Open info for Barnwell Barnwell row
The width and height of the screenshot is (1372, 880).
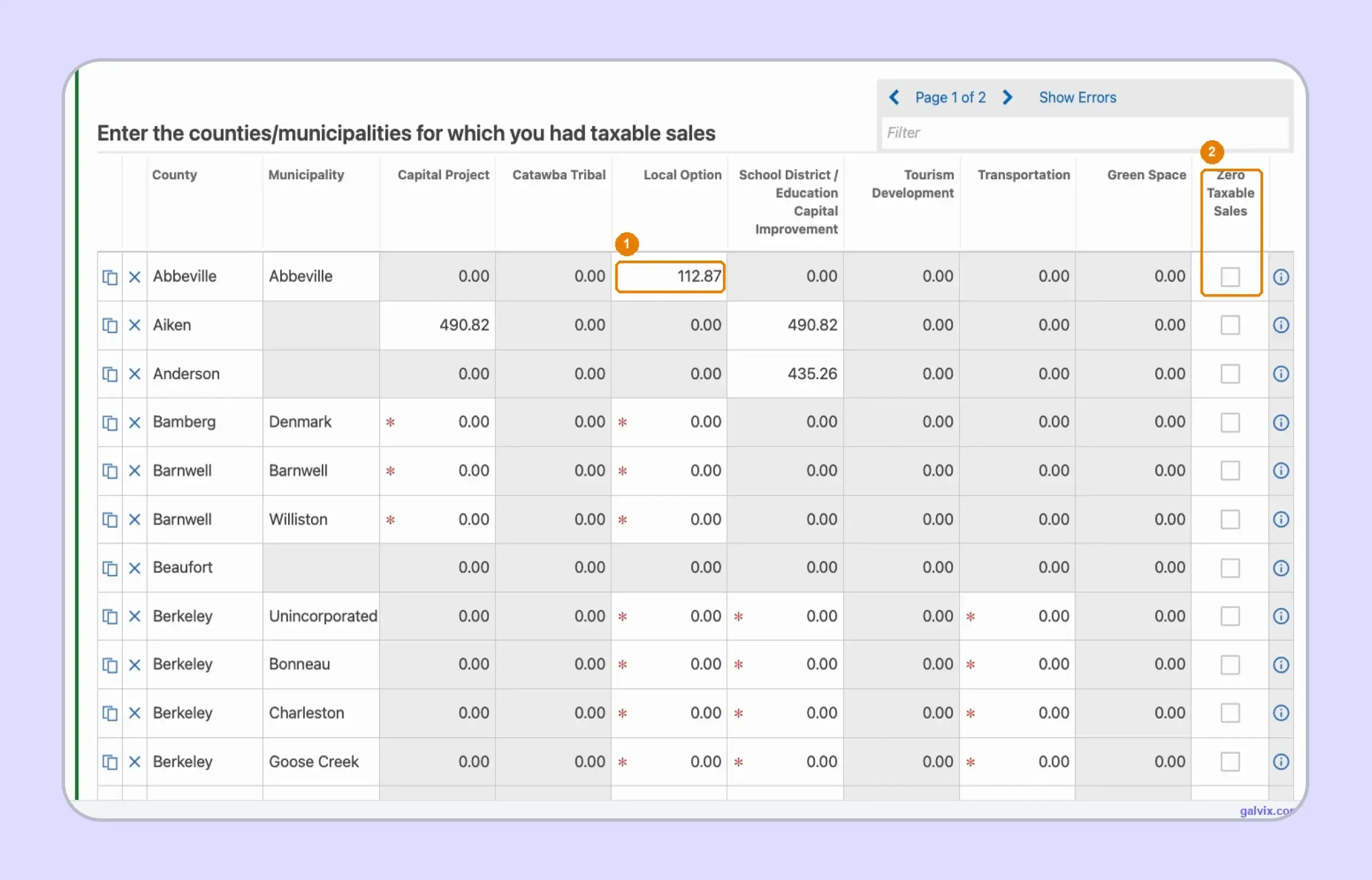1281,471
